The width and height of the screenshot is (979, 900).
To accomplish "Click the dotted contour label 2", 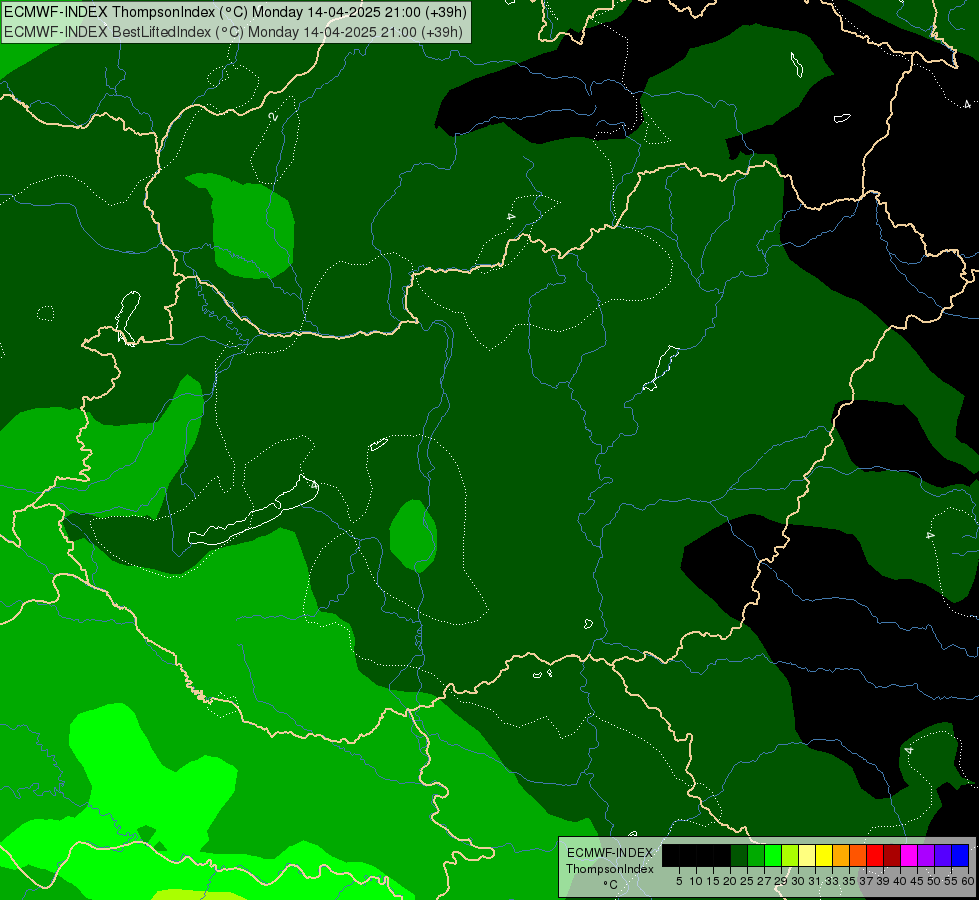I will (273, 116).
